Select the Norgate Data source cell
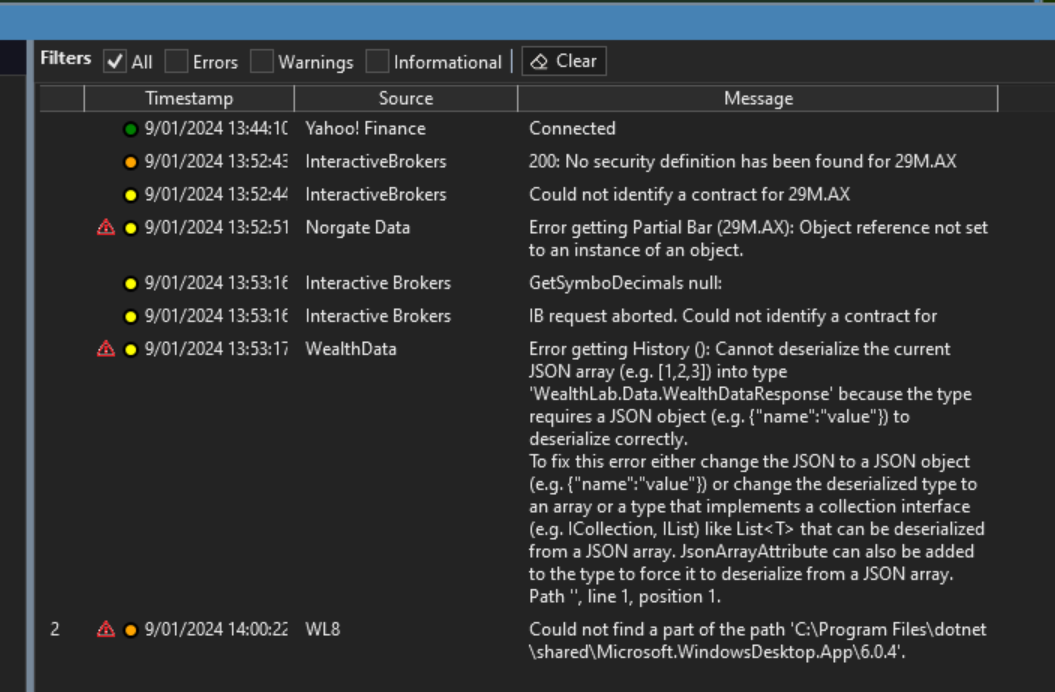1055x692 pixels. click(x=357, y=228)
